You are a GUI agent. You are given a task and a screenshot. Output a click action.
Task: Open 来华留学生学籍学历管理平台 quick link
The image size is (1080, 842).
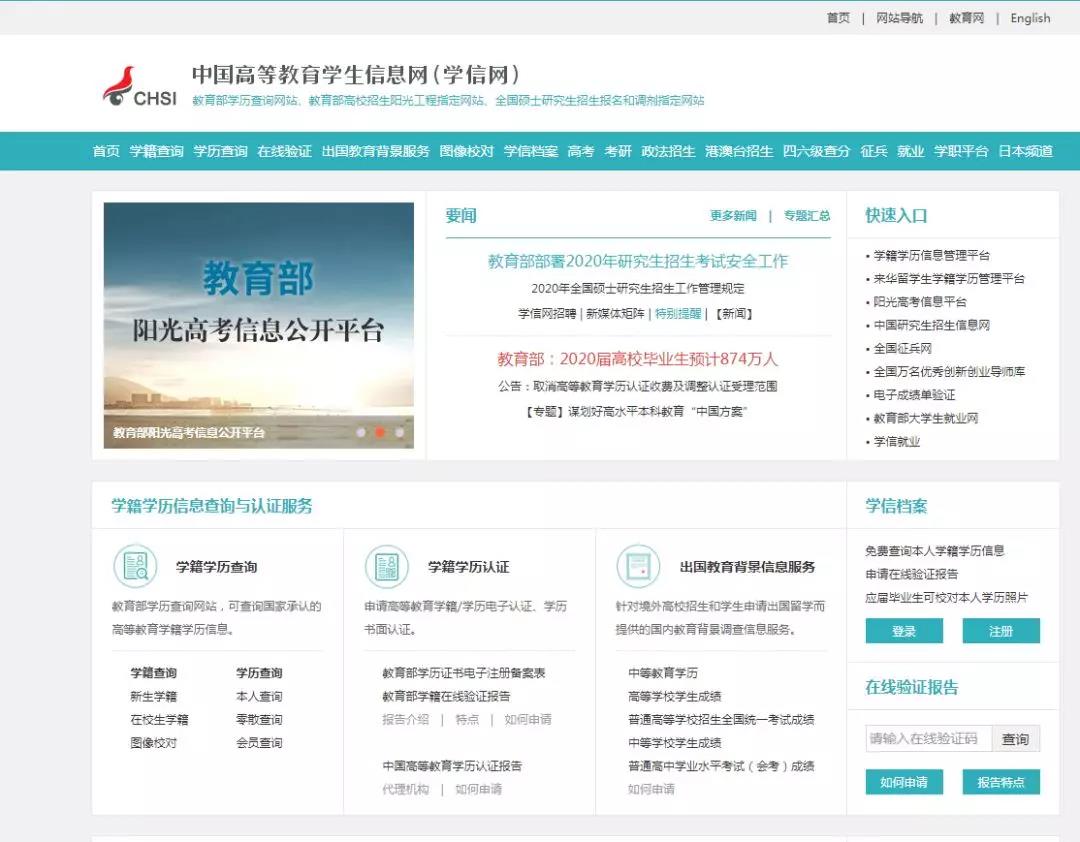[949, 279]
